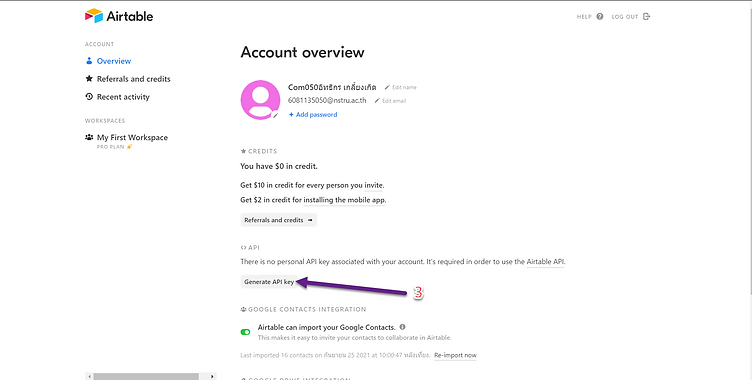Click the workspace people icon
This screenshot has height=380, width=752.
point(89,137)
